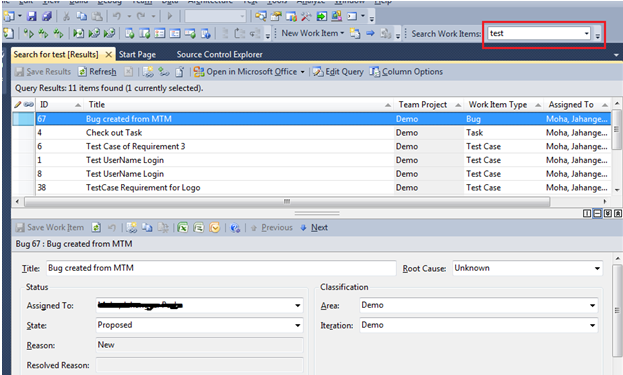
Task: Click the new-item icon at start of second toolbar
Action: click(x=8, y=33)
